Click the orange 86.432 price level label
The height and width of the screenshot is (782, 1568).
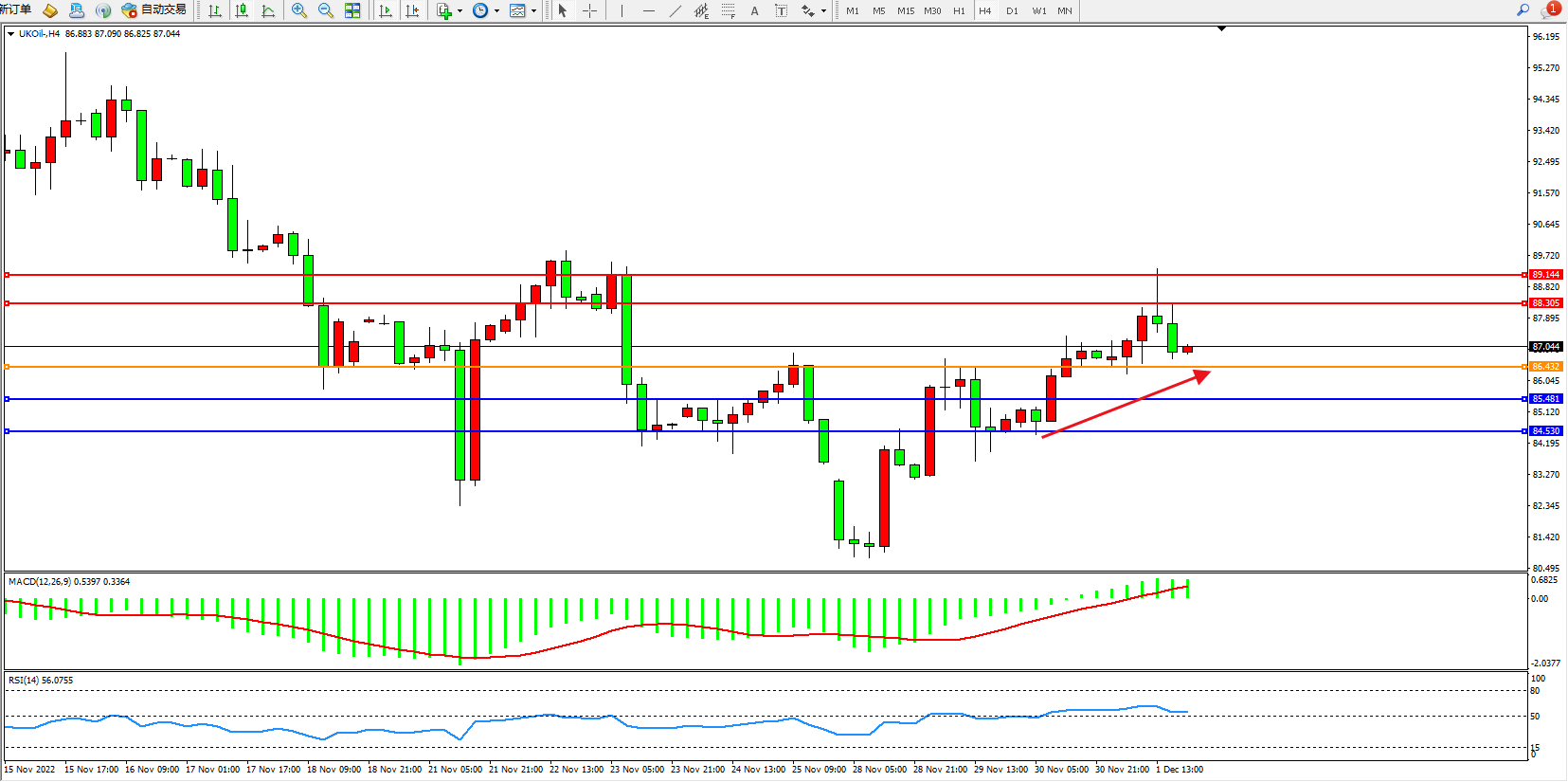(1545, 367)
